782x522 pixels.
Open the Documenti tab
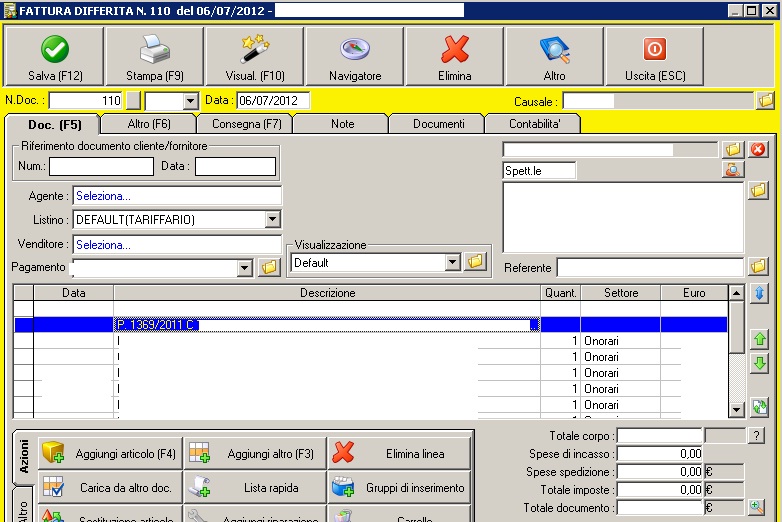pos(438,124)
